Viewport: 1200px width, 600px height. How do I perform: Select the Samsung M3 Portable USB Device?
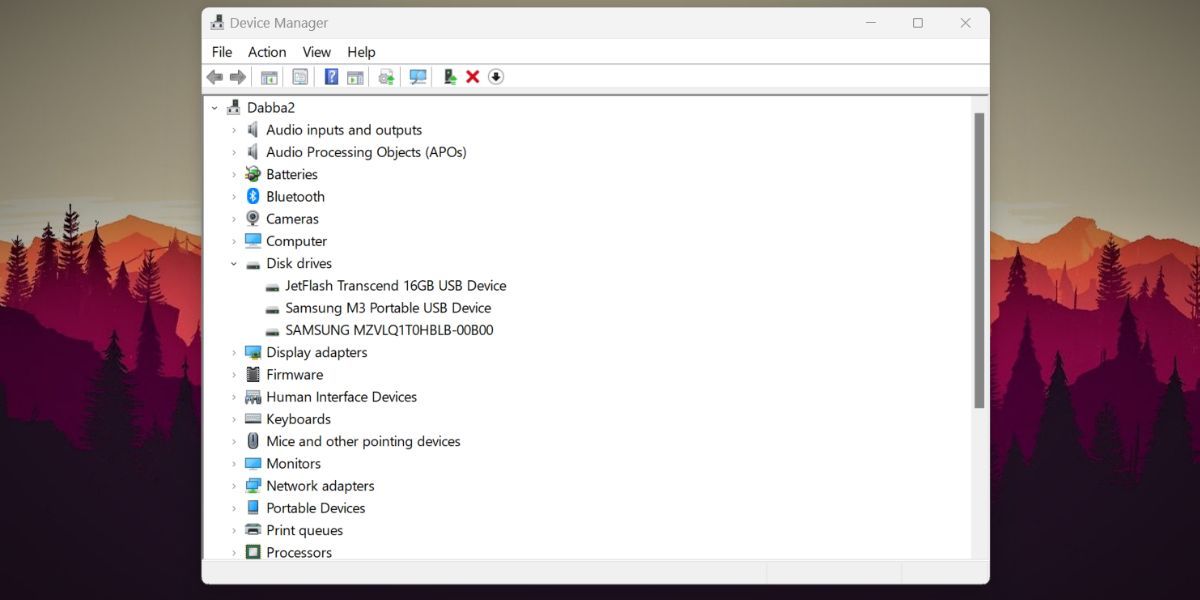[x=388, y=307]
